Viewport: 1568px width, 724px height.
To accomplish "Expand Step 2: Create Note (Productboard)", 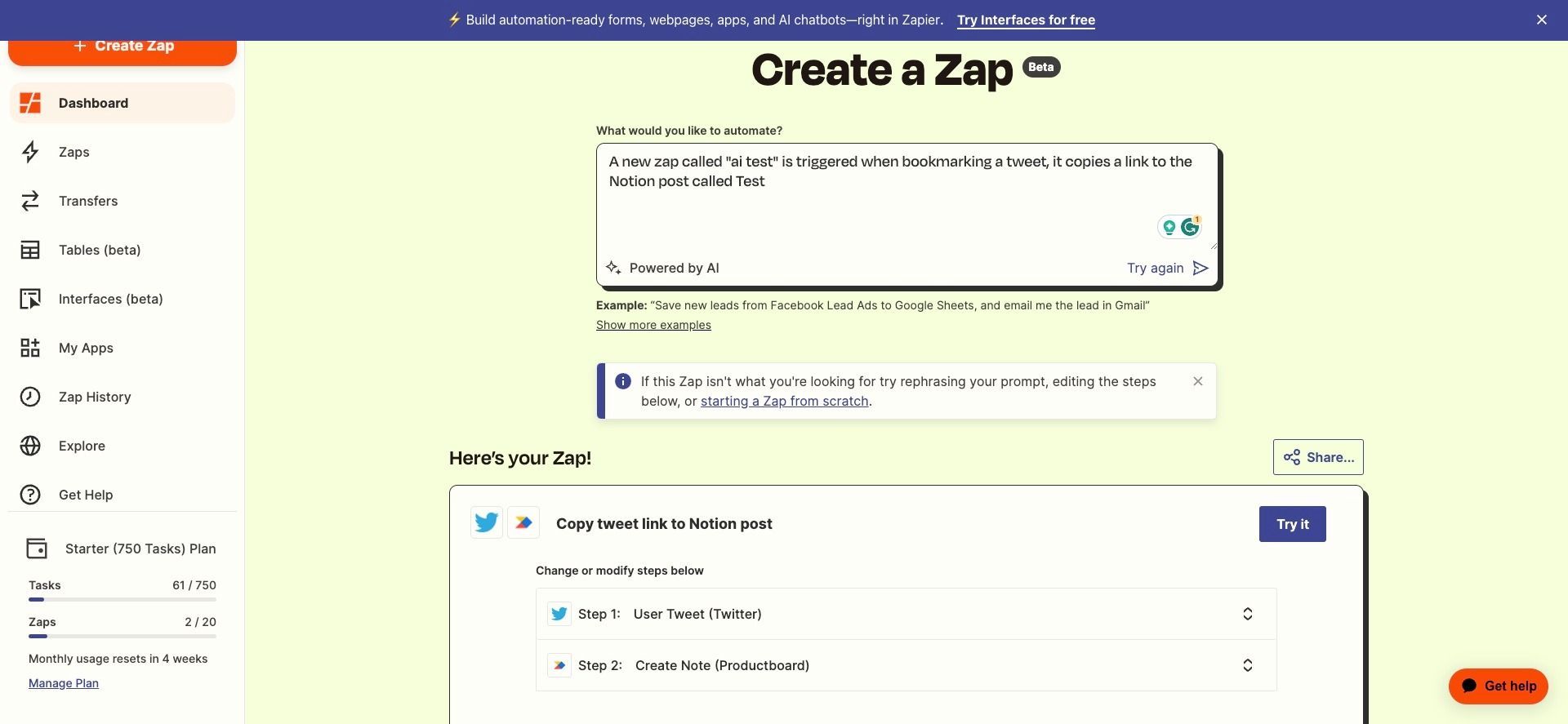I will click(1247, 664).
